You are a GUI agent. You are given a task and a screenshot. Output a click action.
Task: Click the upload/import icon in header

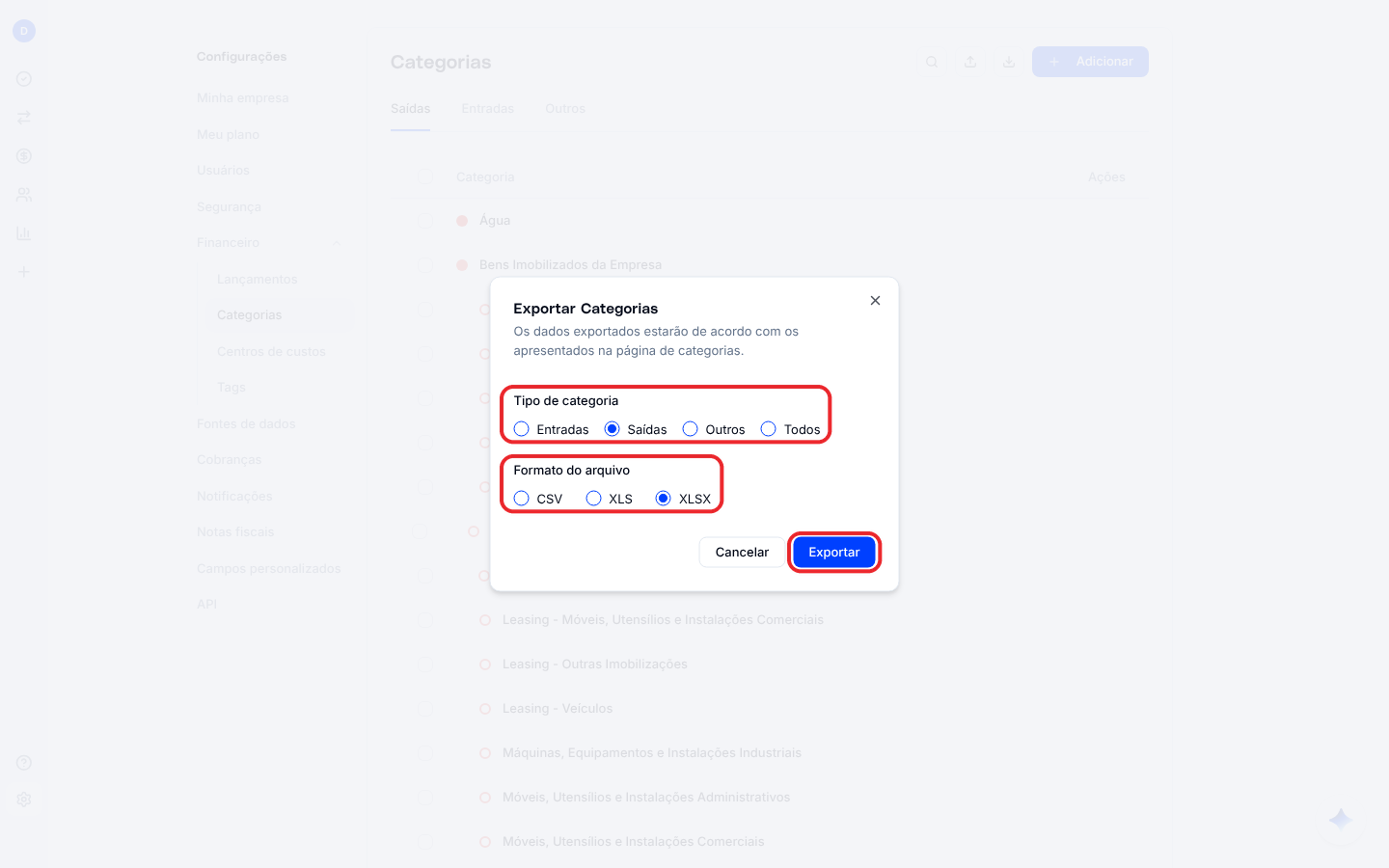point(970,62)
